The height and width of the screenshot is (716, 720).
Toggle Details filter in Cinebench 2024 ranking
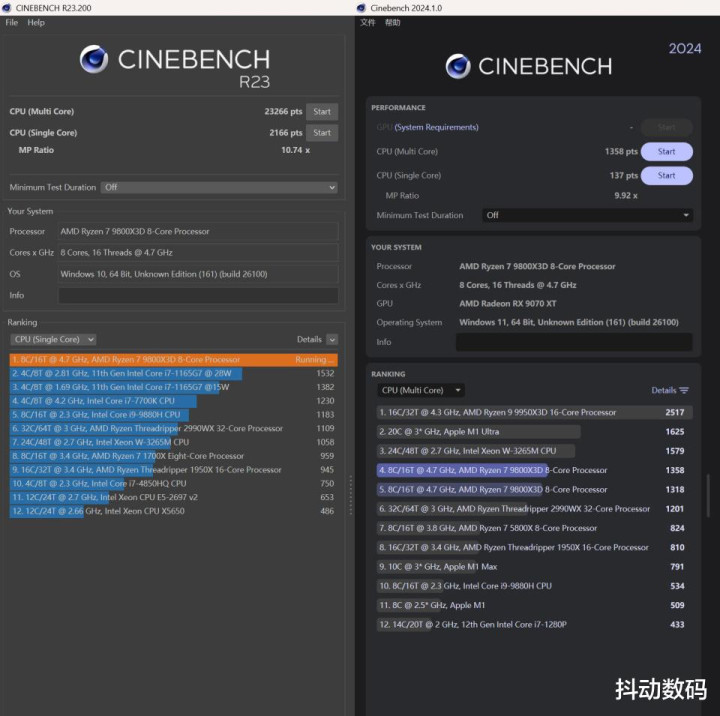point(670,390)
